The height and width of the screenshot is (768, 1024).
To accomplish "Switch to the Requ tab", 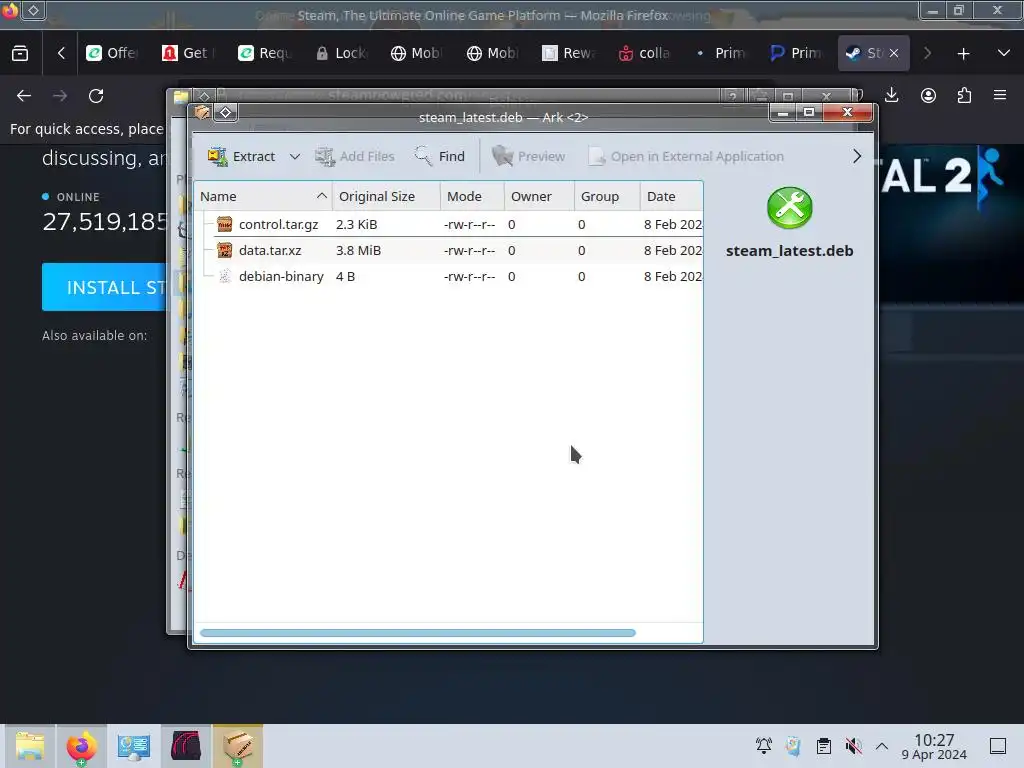I will pyautogui.click(x=265, y=54).
